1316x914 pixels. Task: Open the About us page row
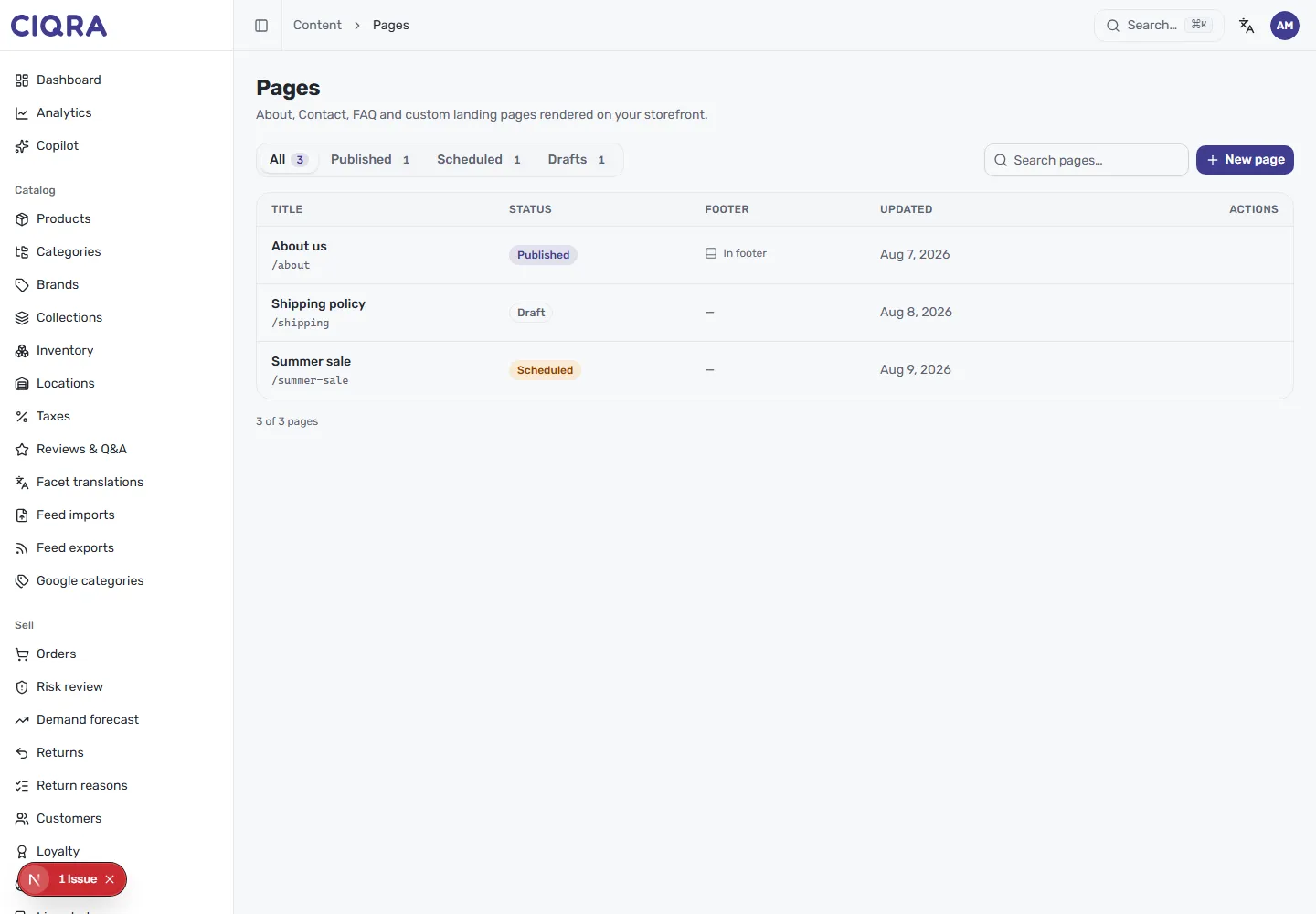[775, 255]
